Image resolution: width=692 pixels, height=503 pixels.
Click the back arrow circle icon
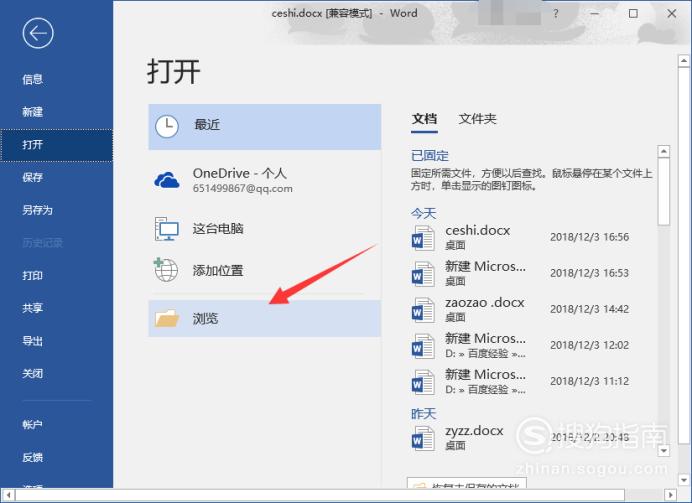point(38,33)
